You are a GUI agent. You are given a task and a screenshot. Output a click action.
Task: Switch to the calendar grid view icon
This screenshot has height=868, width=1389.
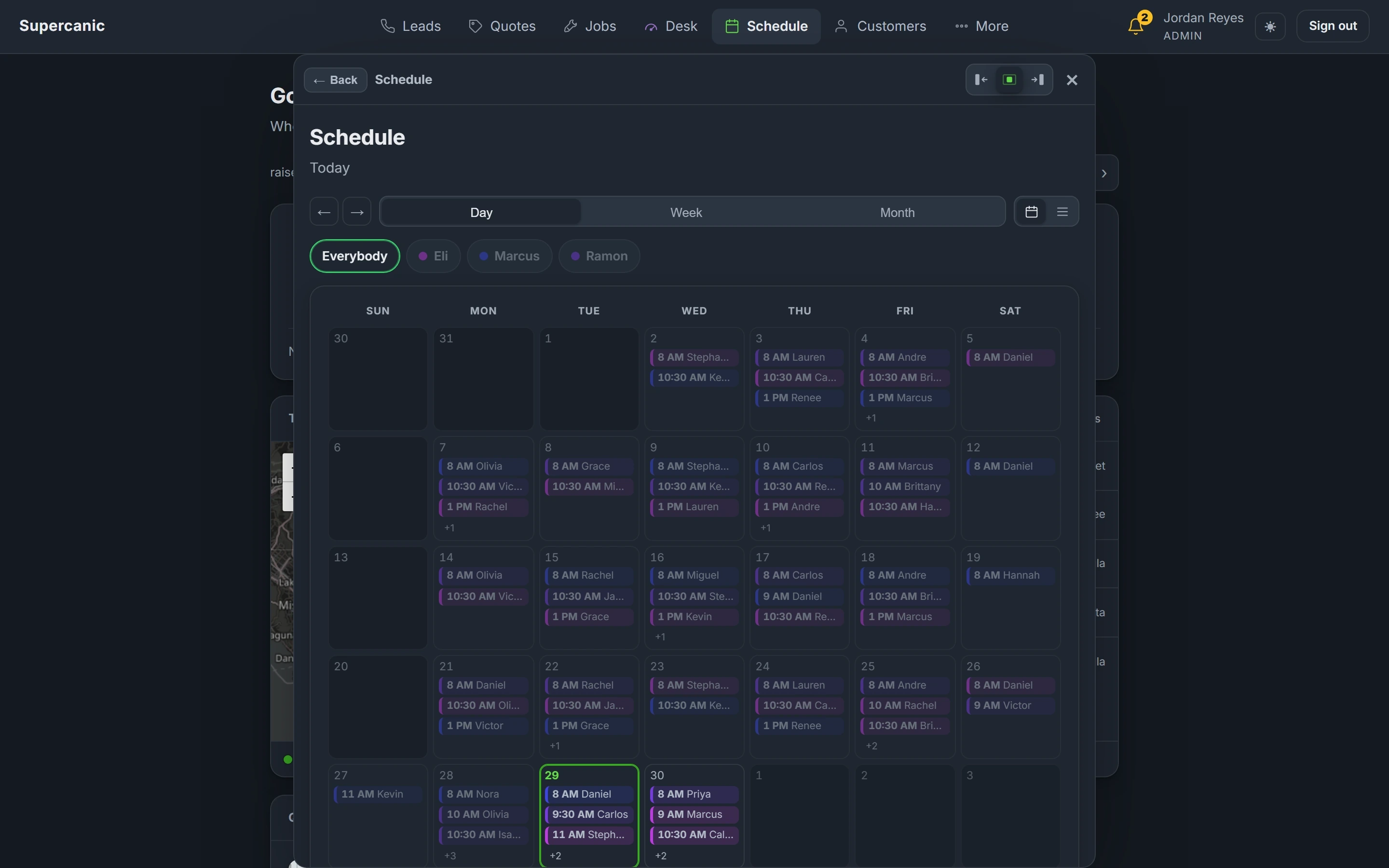[x=1031, y=212]
